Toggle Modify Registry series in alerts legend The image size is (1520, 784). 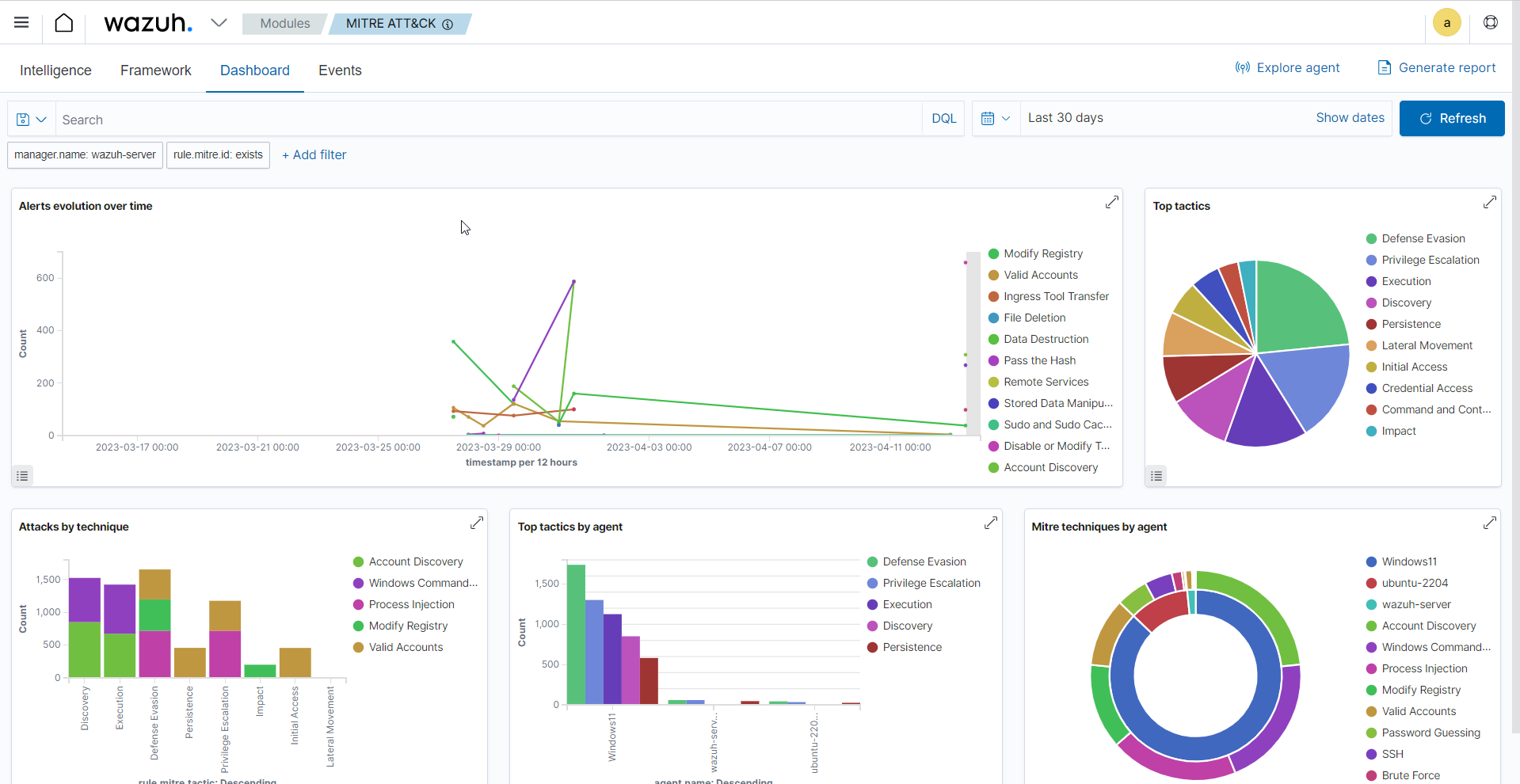1042,253
